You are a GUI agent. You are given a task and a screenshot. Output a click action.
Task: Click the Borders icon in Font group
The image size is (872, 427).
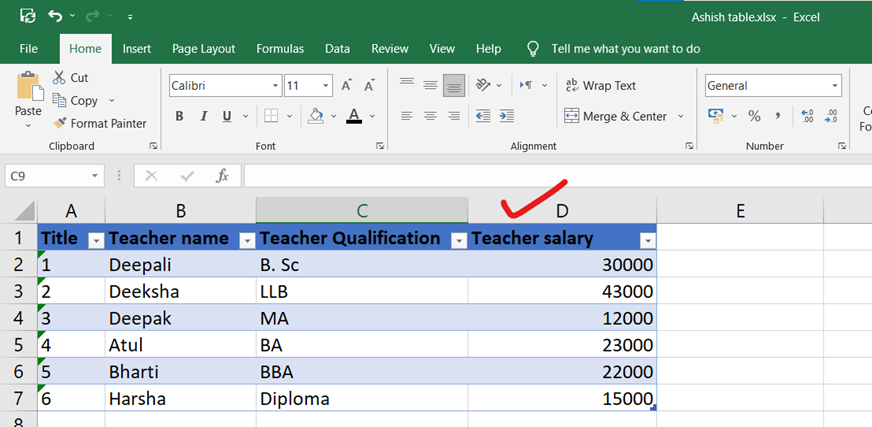click(269, 116)
